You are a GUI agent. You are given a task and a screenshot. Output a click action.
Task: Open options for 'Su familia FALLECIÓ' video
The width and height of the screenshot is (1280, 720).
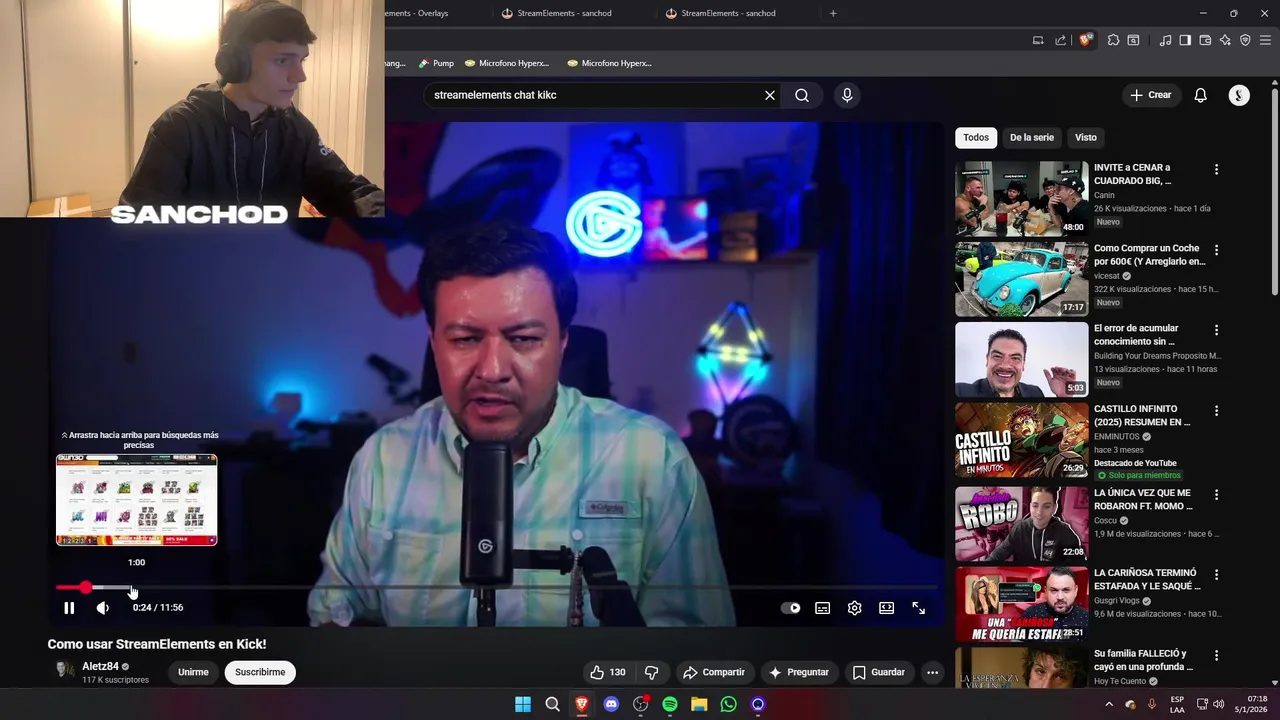1216,655
